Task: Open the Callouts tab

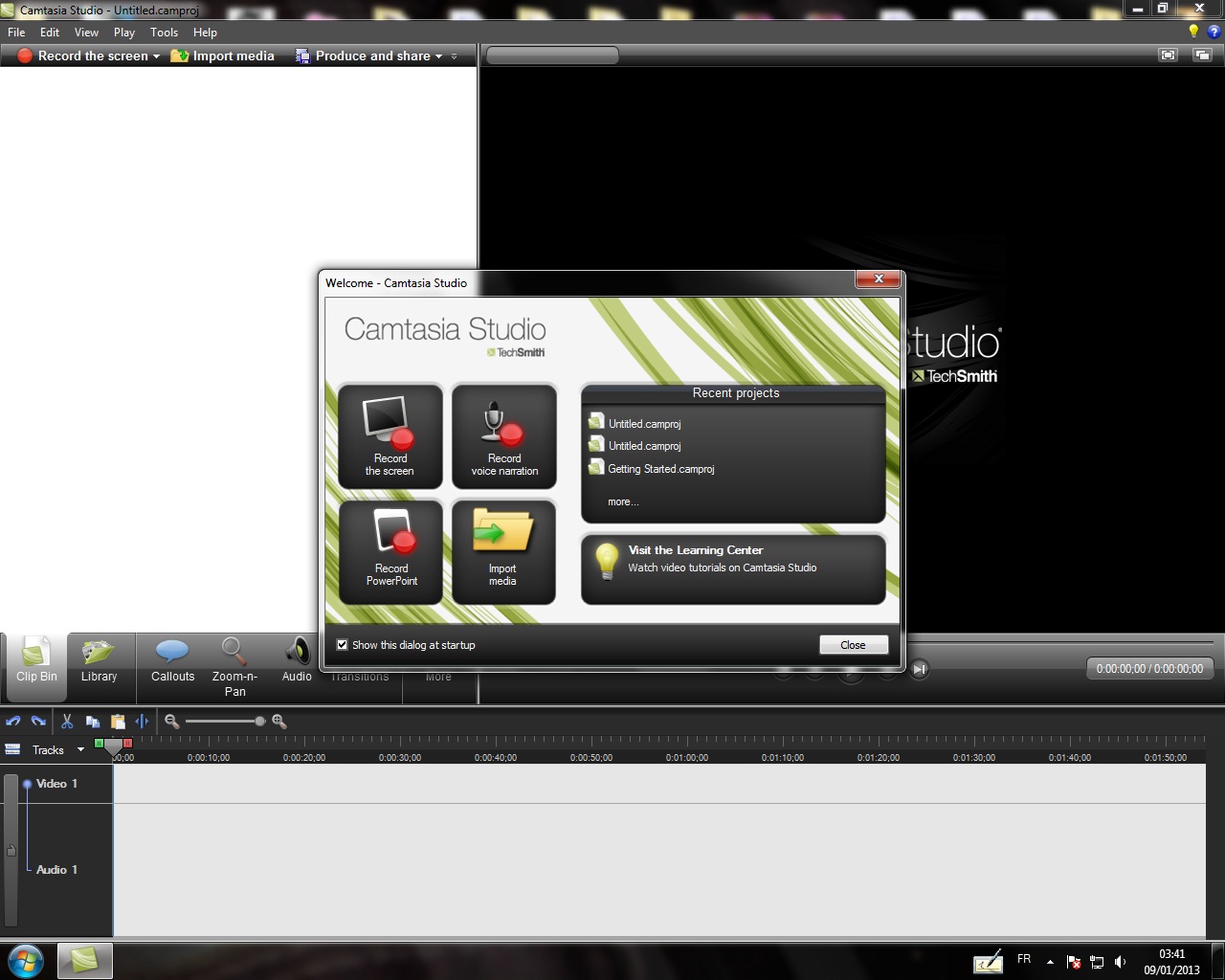Action: (172, 663)
